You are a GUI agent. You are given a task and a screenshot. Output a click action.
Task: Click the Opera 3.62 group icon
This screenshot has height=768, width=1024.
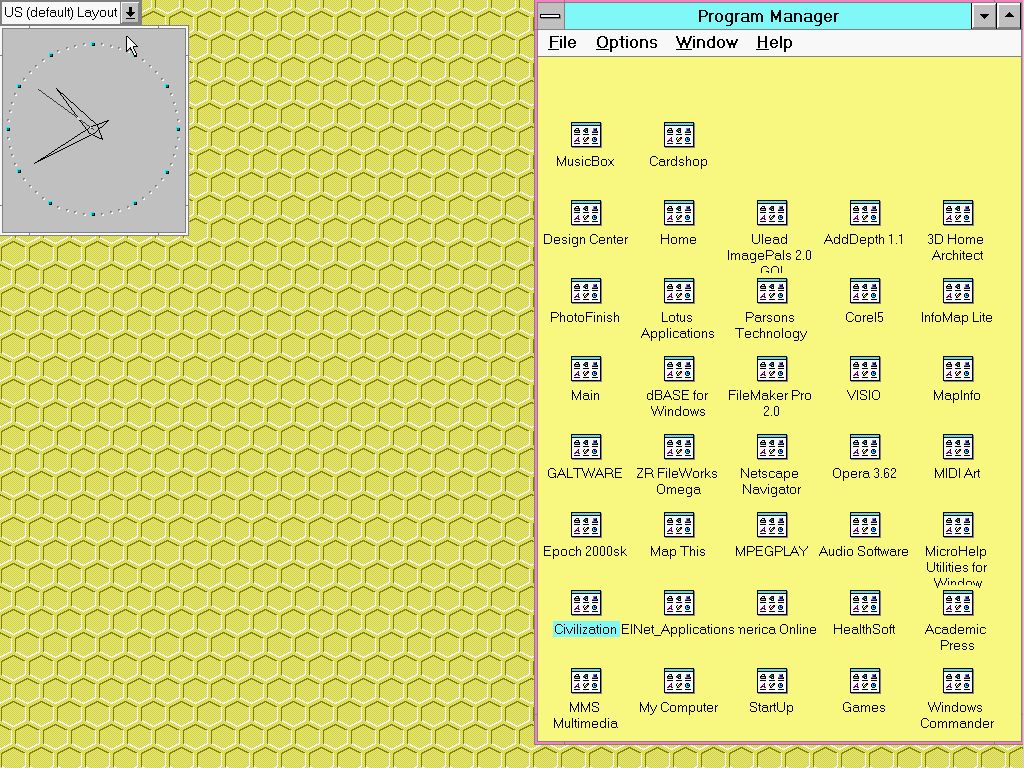tap(864, 447)
